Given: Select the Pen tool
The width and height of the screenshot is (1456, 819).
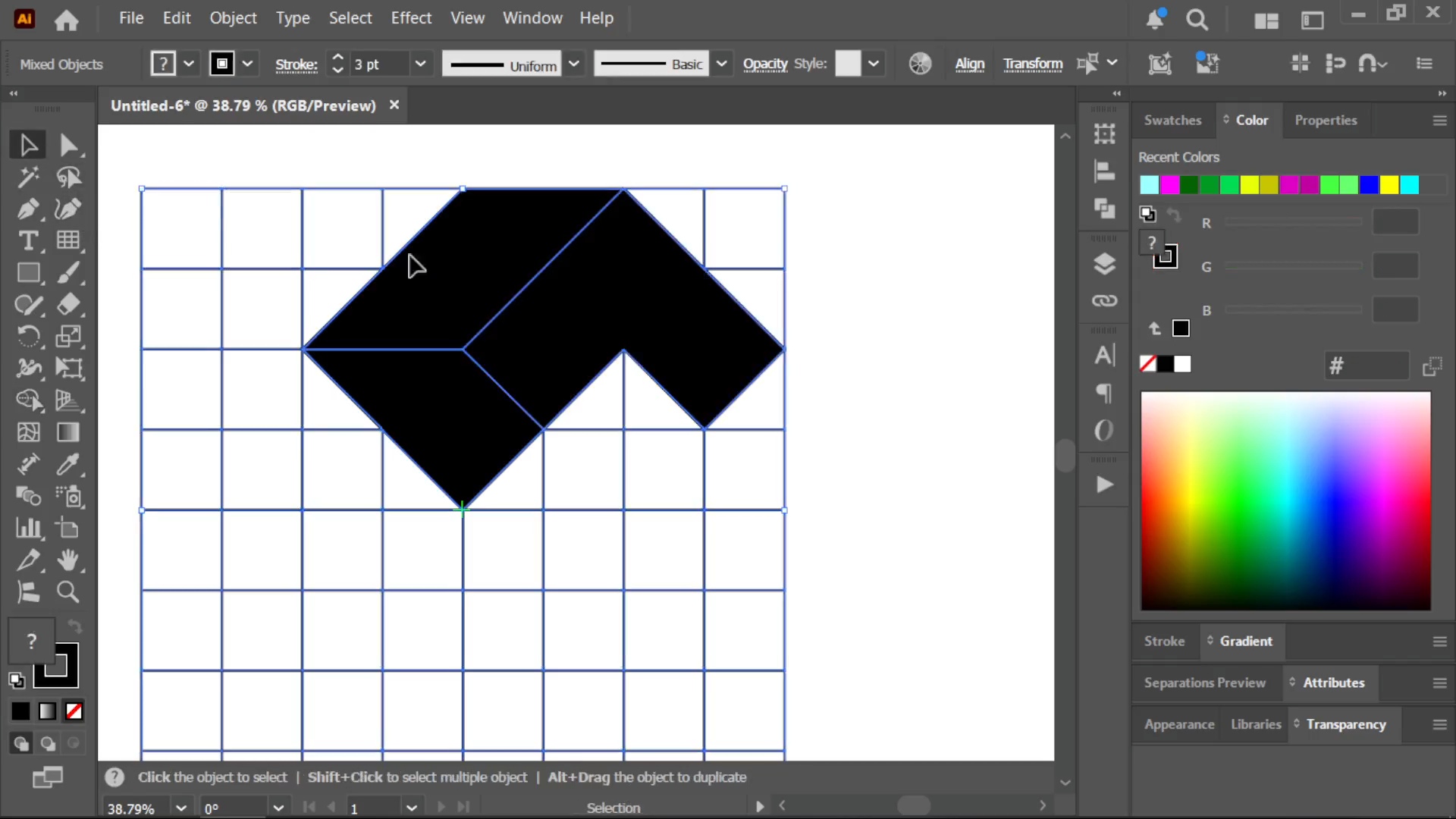Looking at the screenshot, I should coord(28,209).
